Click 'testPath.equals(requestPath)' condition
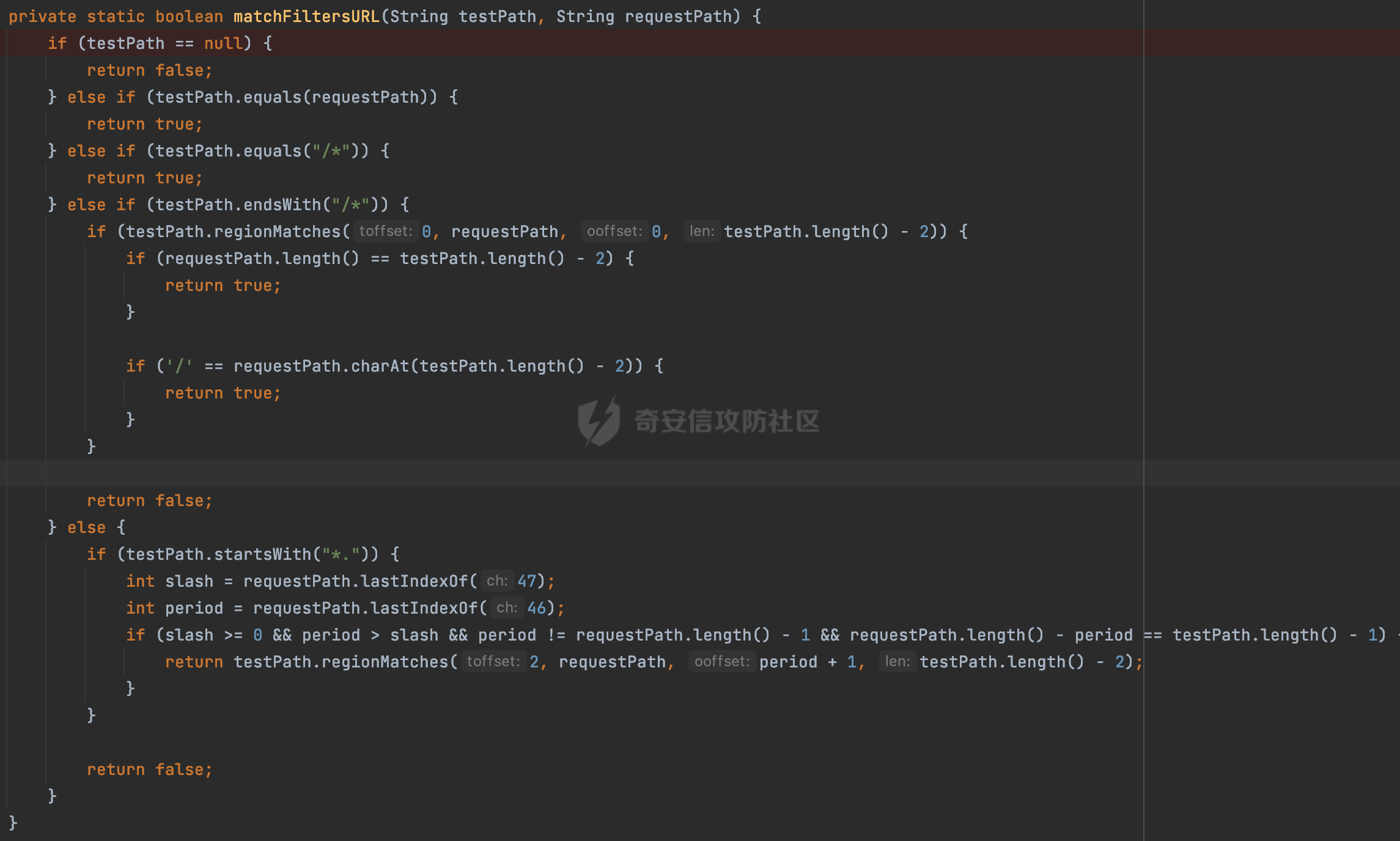The image size is (1400, 841). 292,97
